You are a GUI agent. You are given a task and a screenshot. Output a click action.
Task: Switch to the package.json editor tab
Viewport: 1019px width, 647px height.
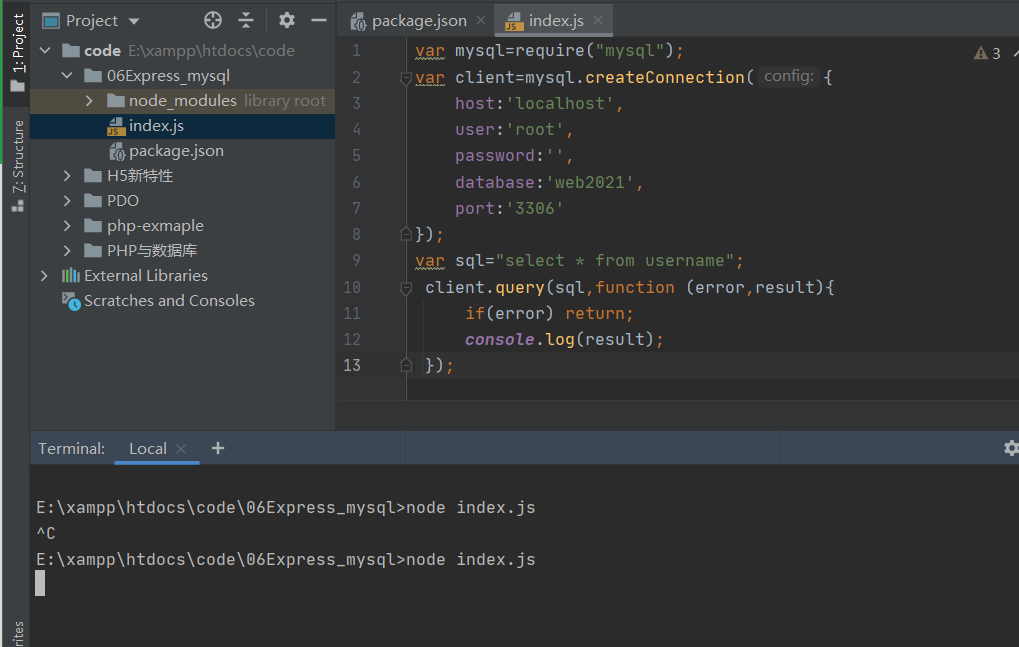419,21
